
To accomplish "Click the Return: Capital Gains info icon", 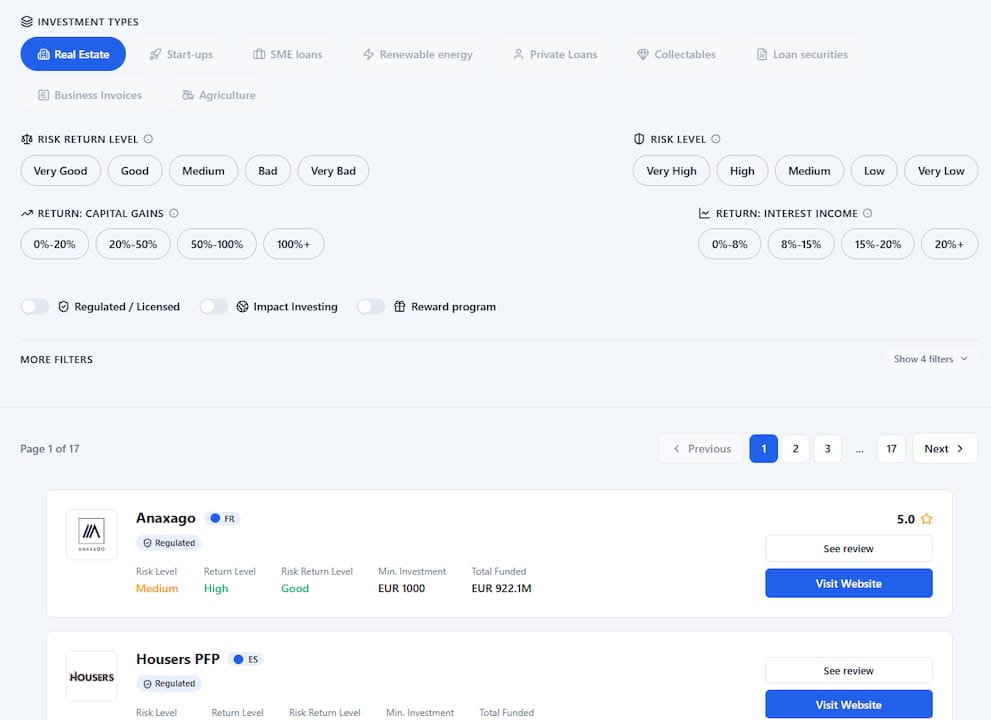I will 174,214.
